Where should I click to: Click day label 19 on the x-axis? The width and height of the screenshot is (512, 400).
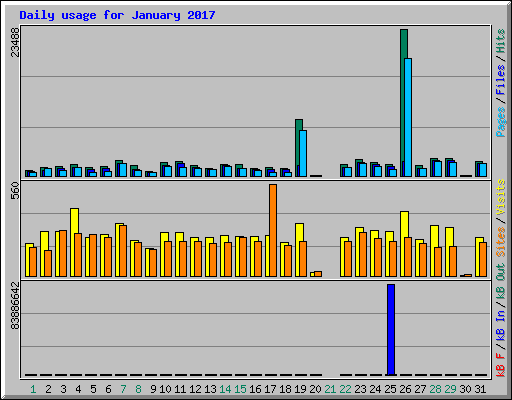click(x=300, y=389)
